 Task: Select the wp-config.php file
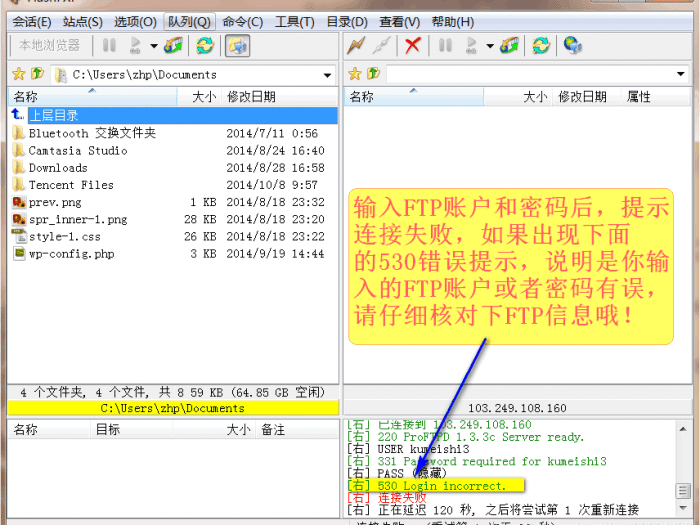71,254
